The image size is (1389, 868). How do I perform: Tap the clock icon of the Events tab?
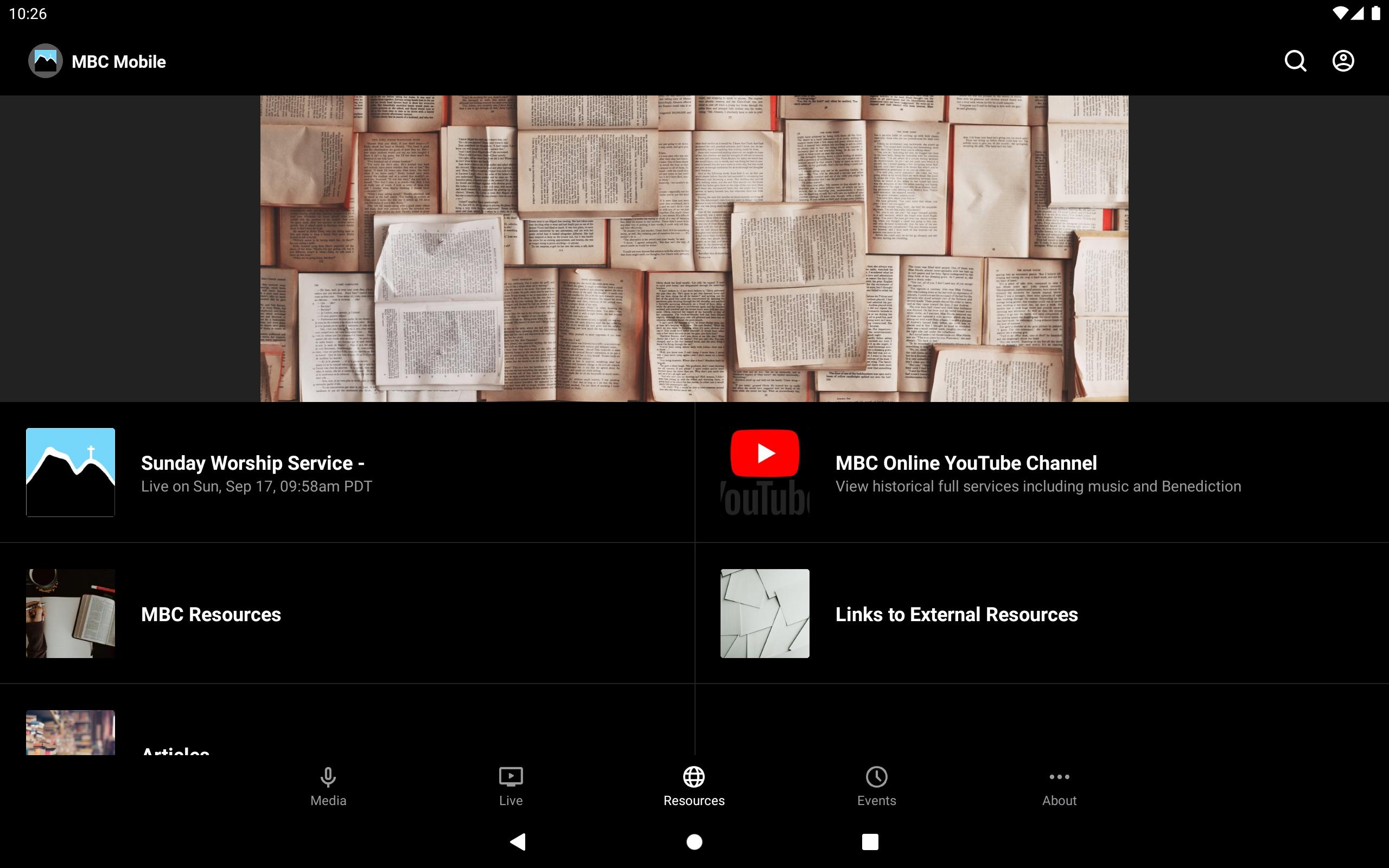[876, 777]
